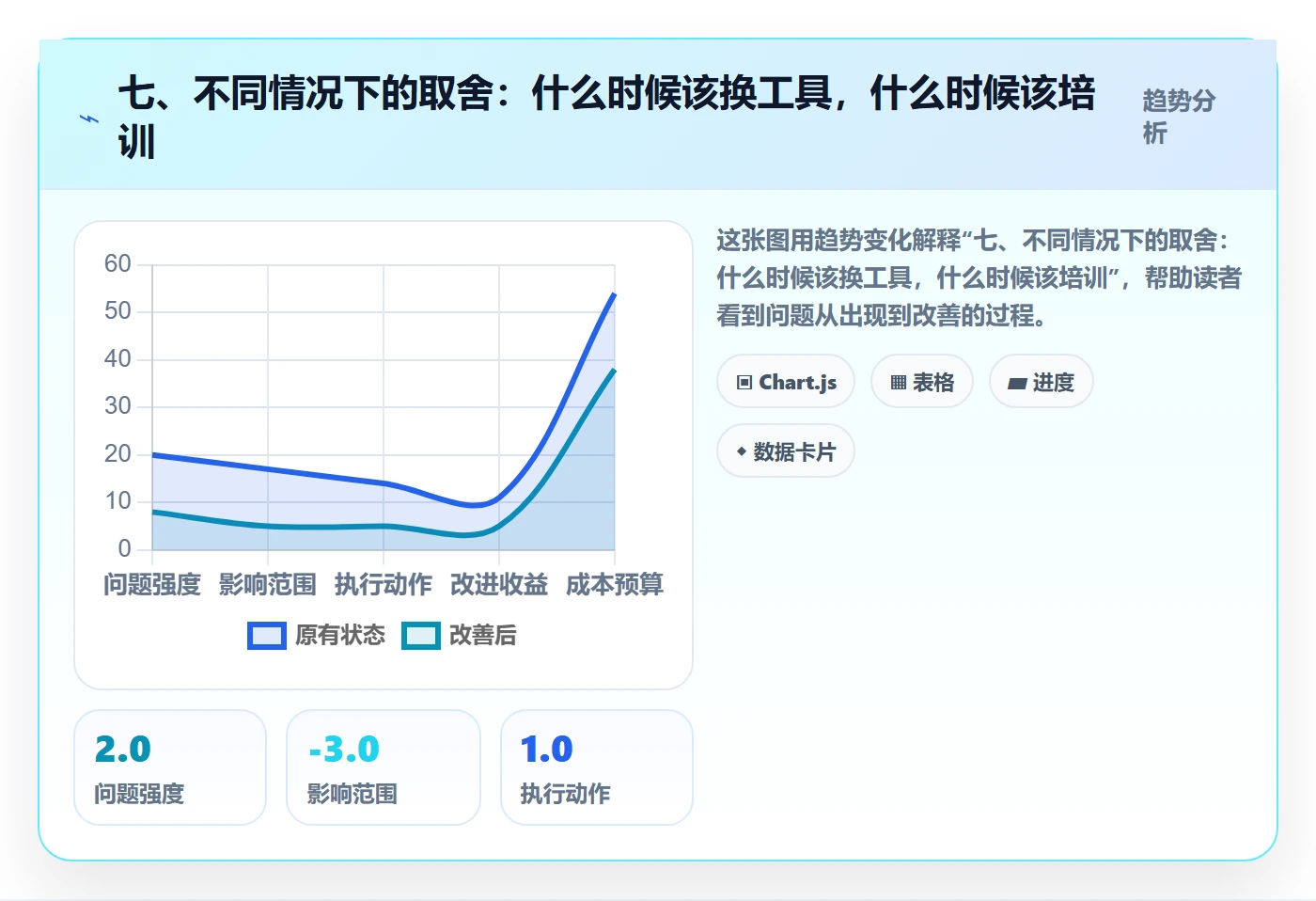1316x901 pixels.
Task: Click the grid icon in the 表格 tag
Action: point(899,383)
